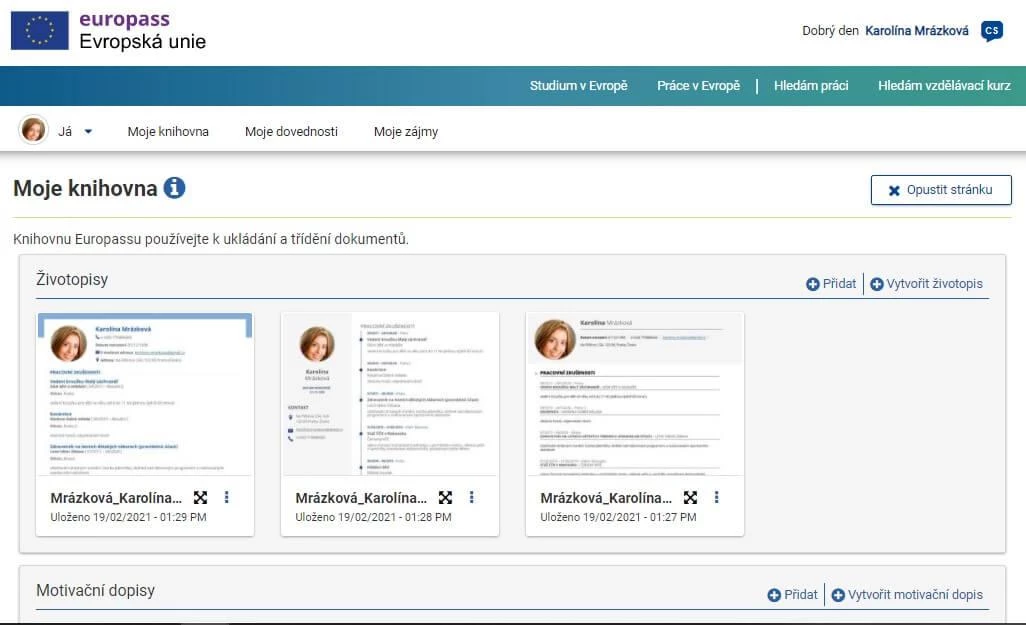Click Vytvořit životopis link
This screenshot has height=625, width=1026.
927,284
